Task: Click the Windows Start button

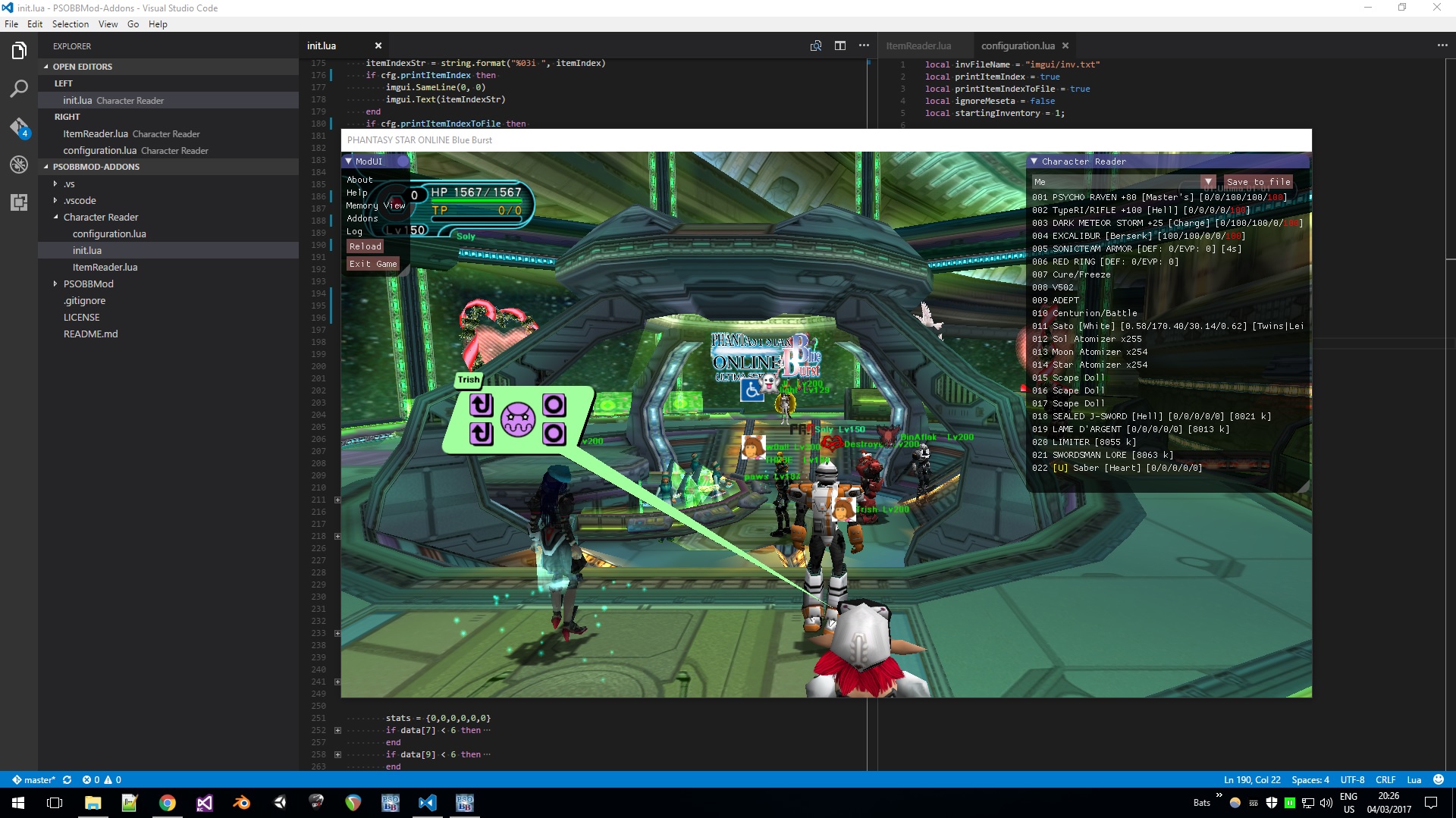Action: click(18, 803)
